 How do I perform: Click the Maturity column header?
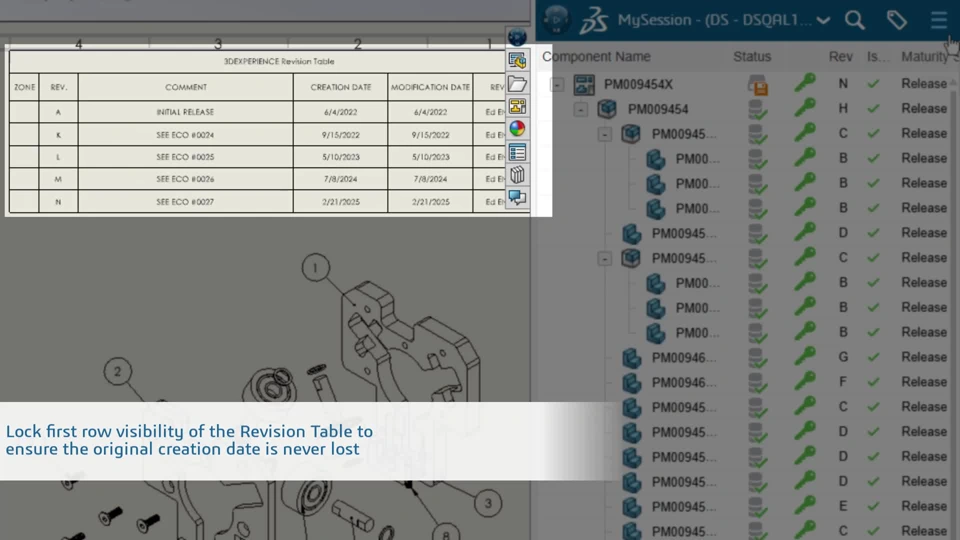924,56
